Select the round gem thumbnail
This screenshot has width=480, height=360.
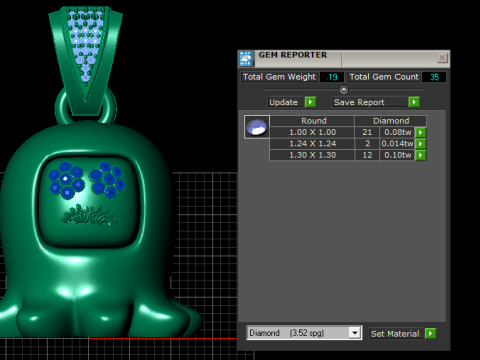pos(257,127)
